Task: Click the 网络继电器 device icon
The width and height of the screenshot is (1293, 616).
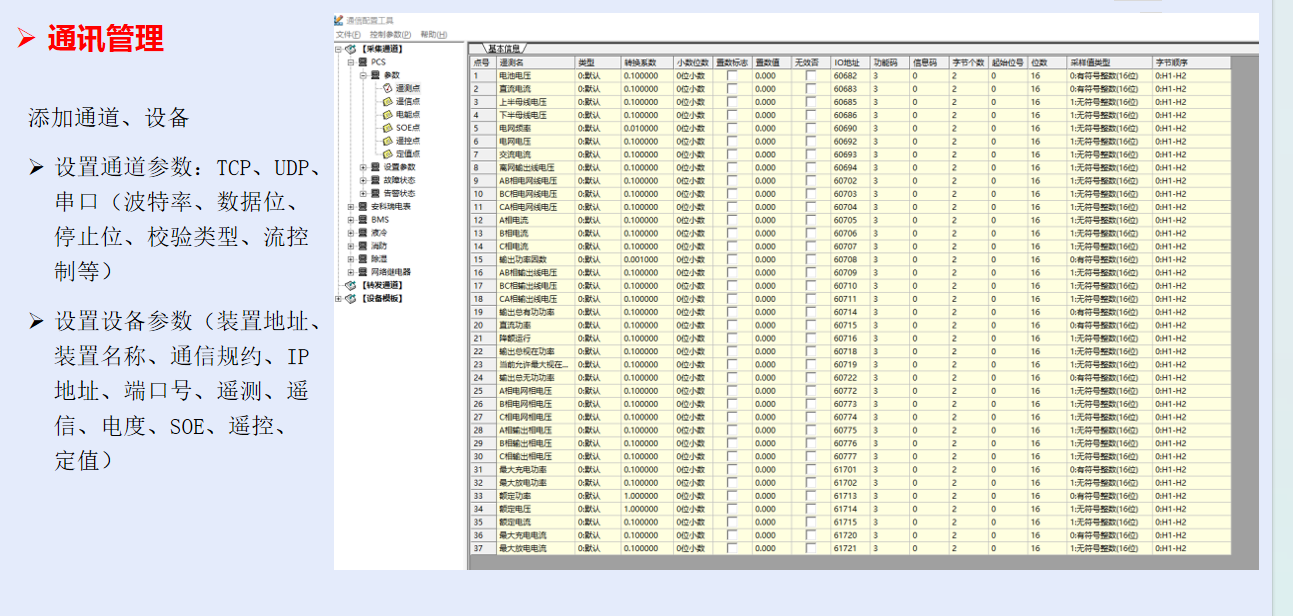Action: click(362, 271)
